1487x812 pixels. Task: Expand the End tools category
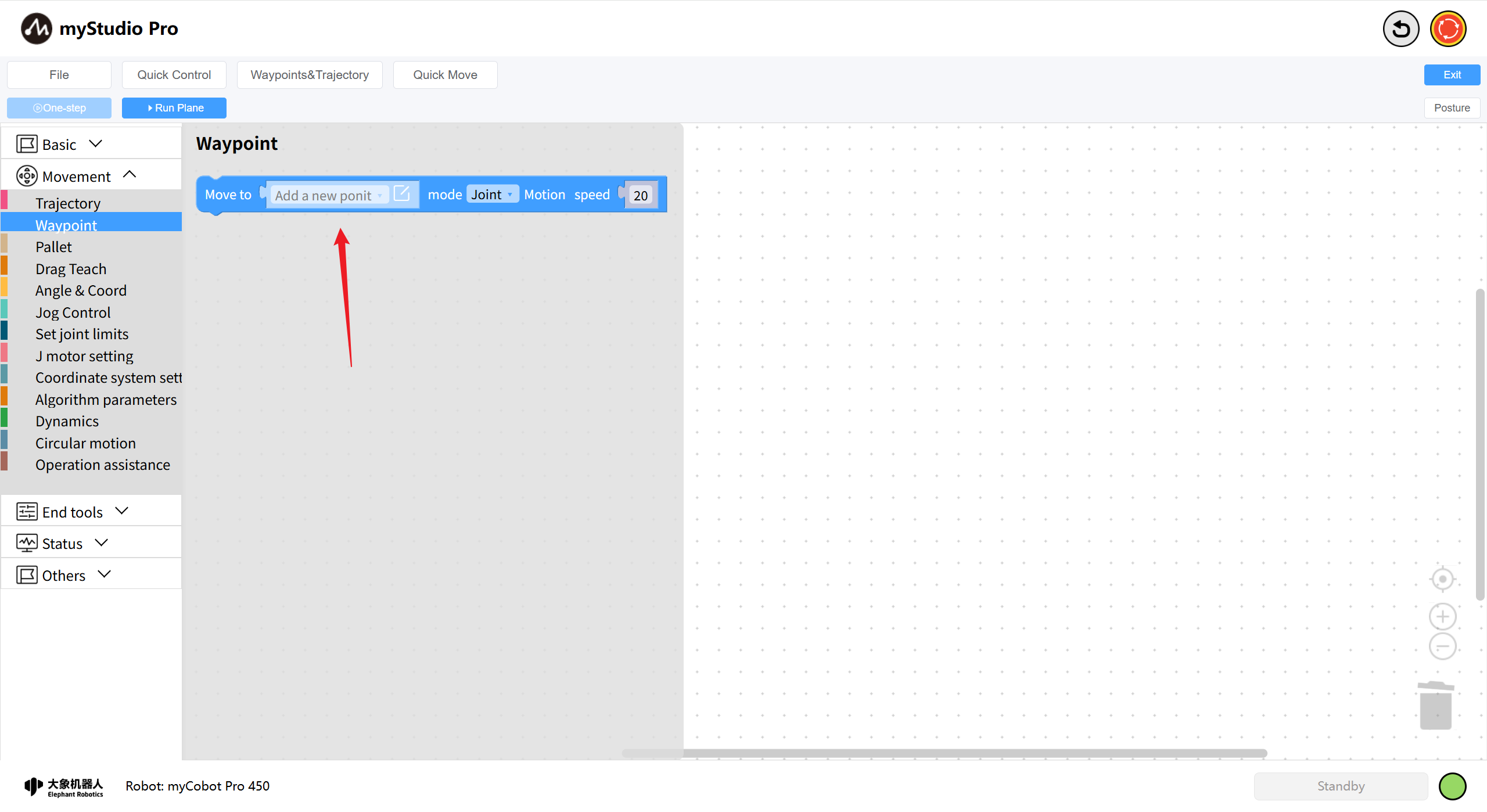(73, 512)
